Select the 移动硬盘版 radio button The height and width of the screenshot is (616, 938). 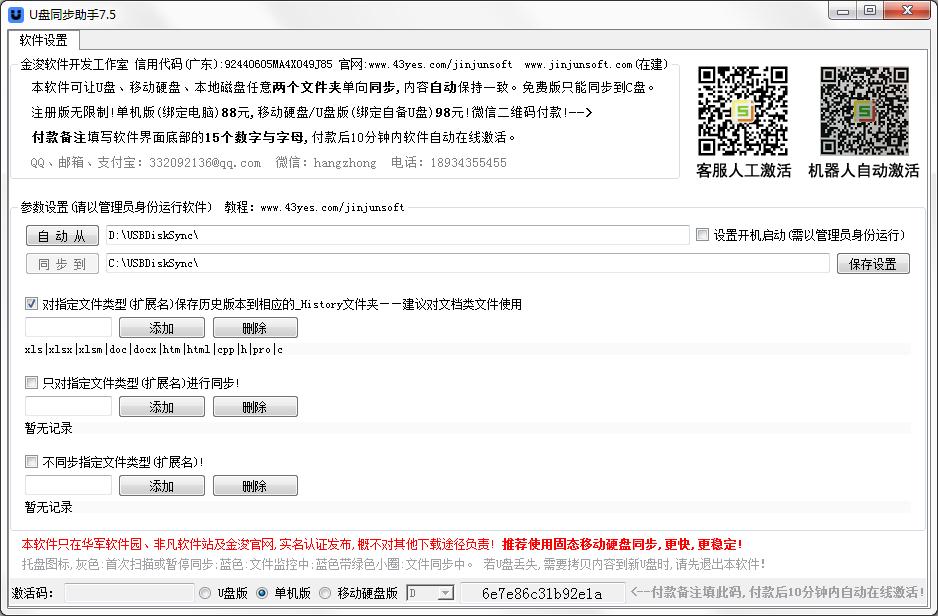click(324, 593)
